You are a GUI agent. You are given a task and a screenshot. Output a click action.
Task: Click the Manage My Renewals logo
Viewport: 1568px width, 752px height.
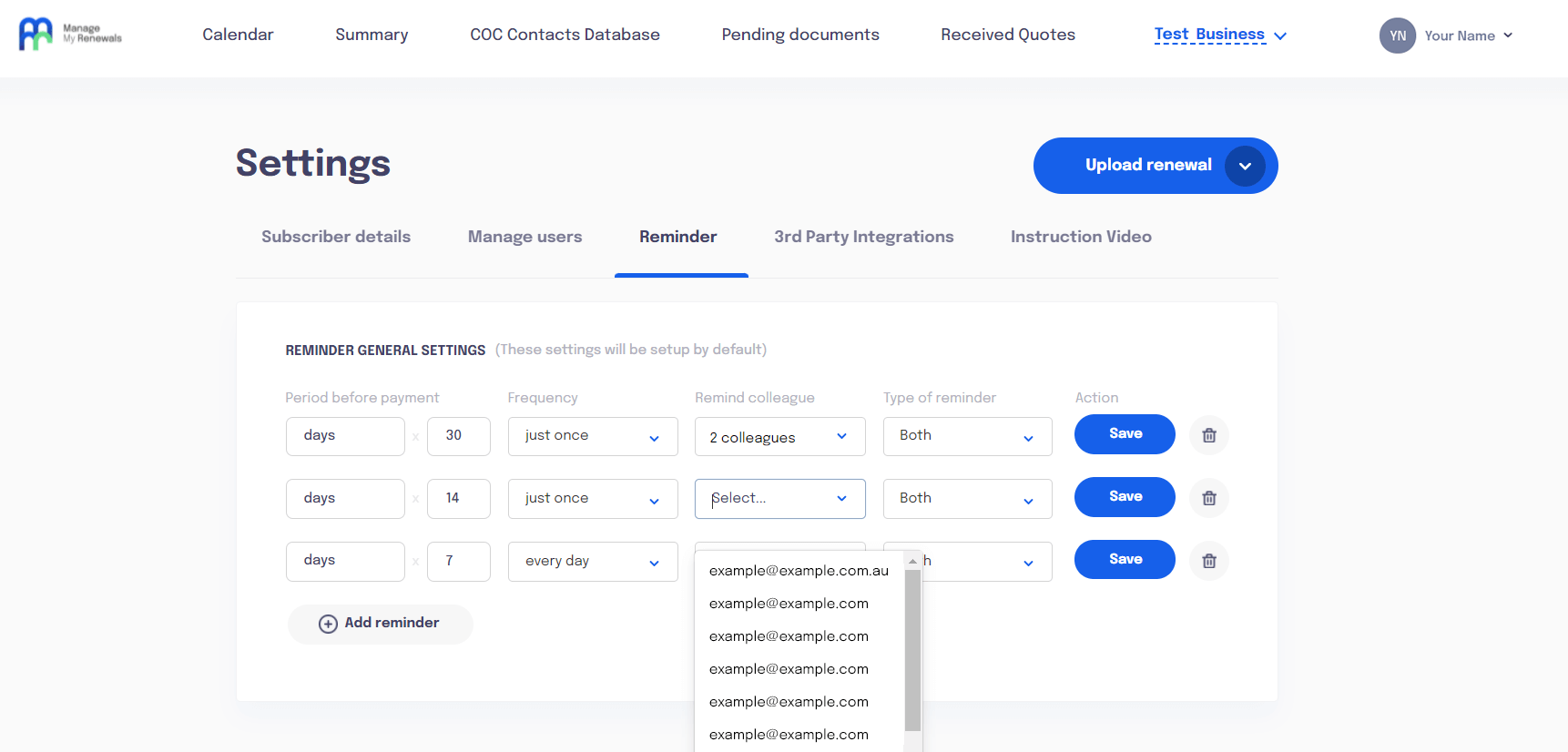[x=70, y=35]
